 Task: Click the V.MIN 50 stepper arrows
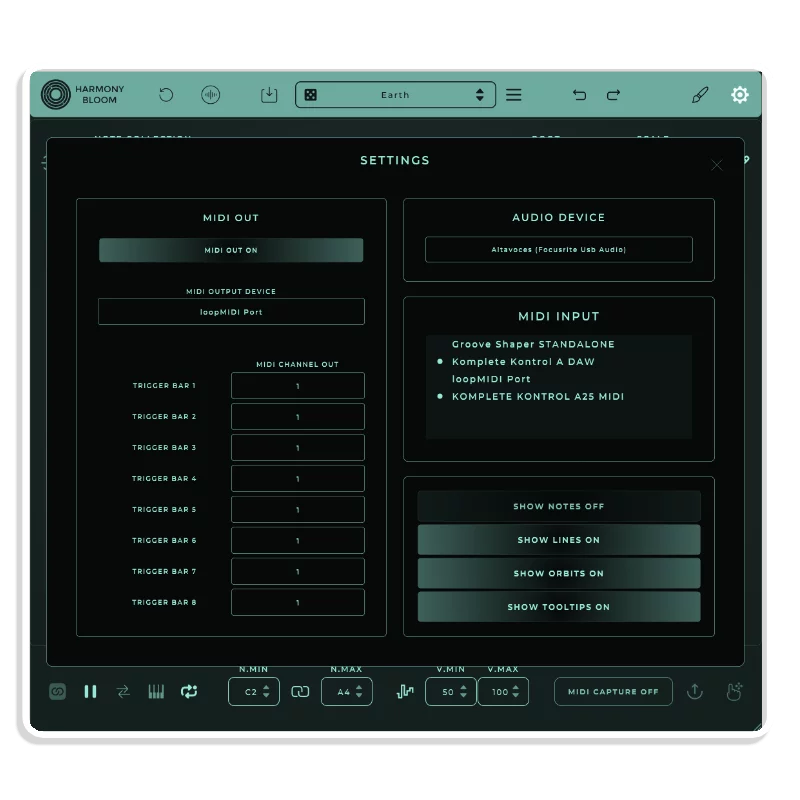[x=463, y=692]
